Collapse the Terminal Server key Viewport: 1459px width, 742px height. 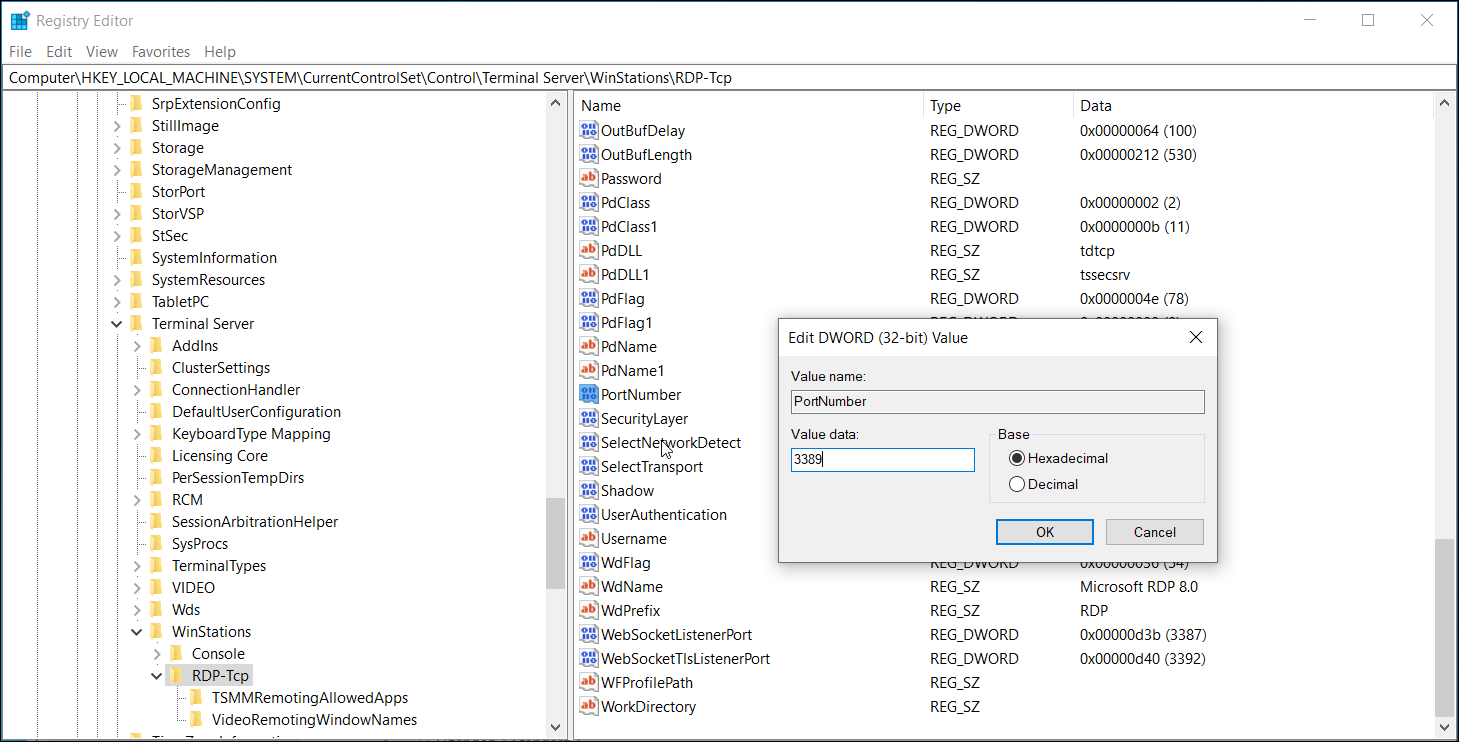point(117,324)
